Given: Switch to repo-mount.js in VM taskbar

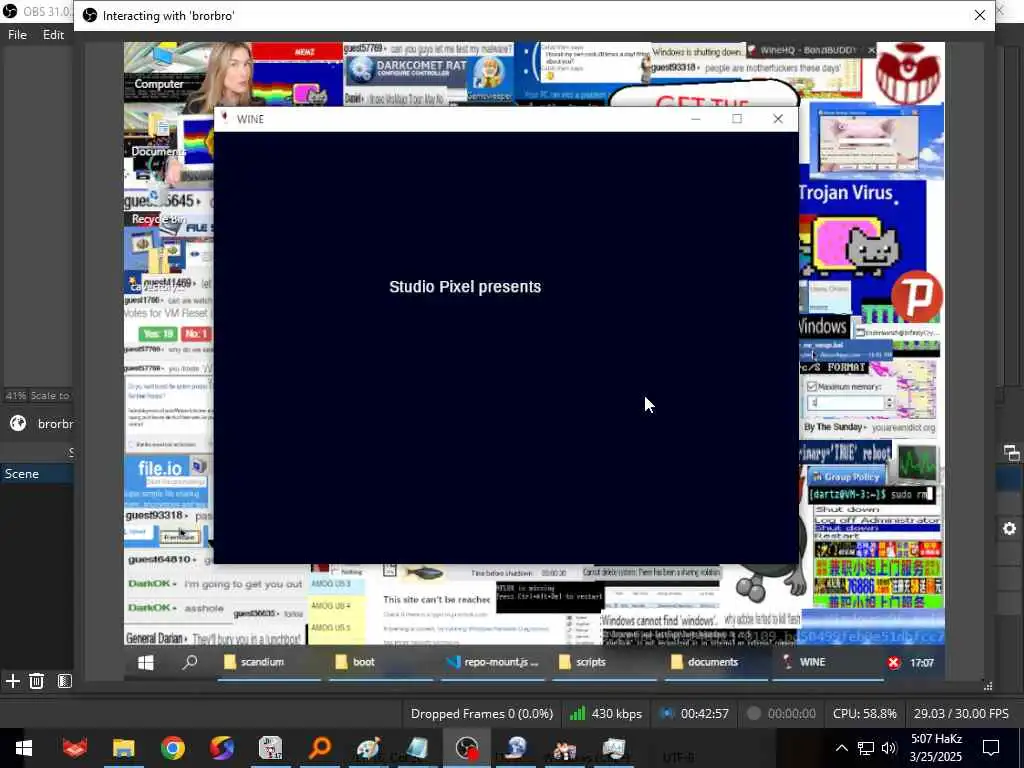Looking at the screenshot, I should [493, 662].
